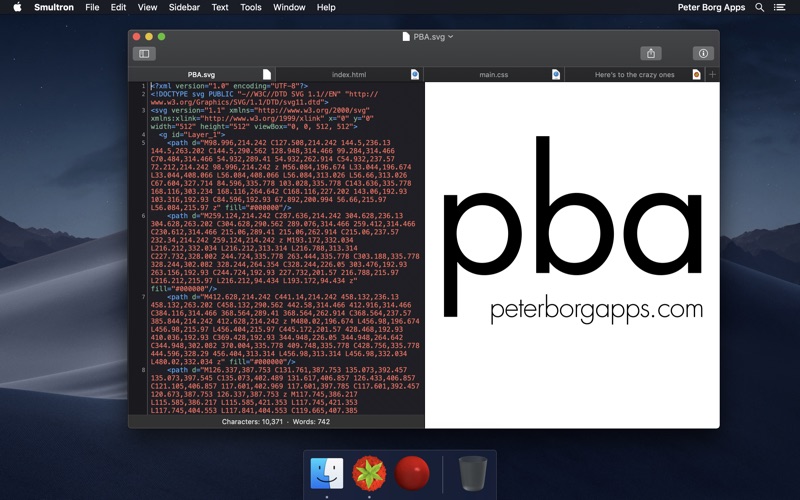Image resolution: width=800 pixels, height=500 pixels.
Task: Click the Words: 742 status text
Action: [x=311, y=422]
